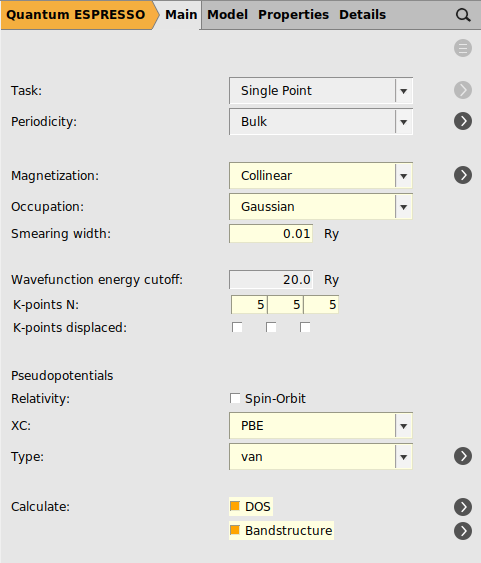481x563 pixels.
Task: Open Bandstructure details arrow button
Action: pyautogui.click(x=463, y=531)
